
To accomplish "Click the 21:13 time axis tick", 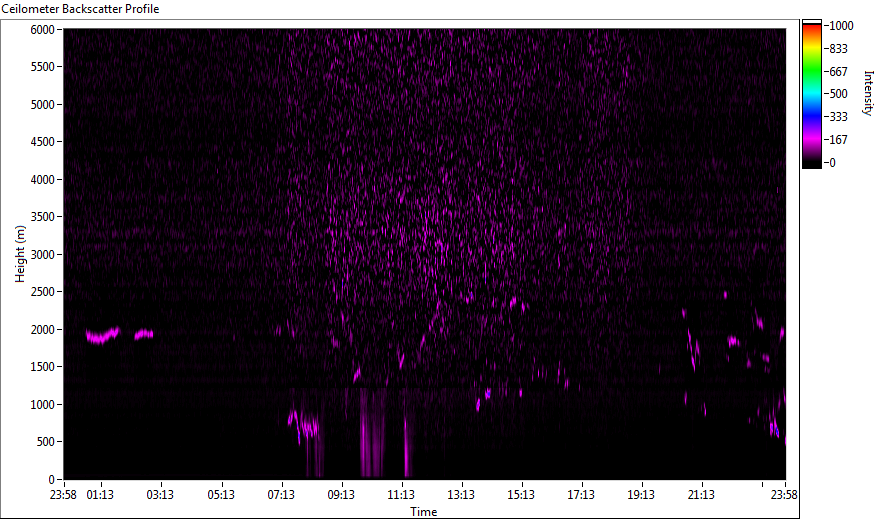I will [x=701, y=494].
